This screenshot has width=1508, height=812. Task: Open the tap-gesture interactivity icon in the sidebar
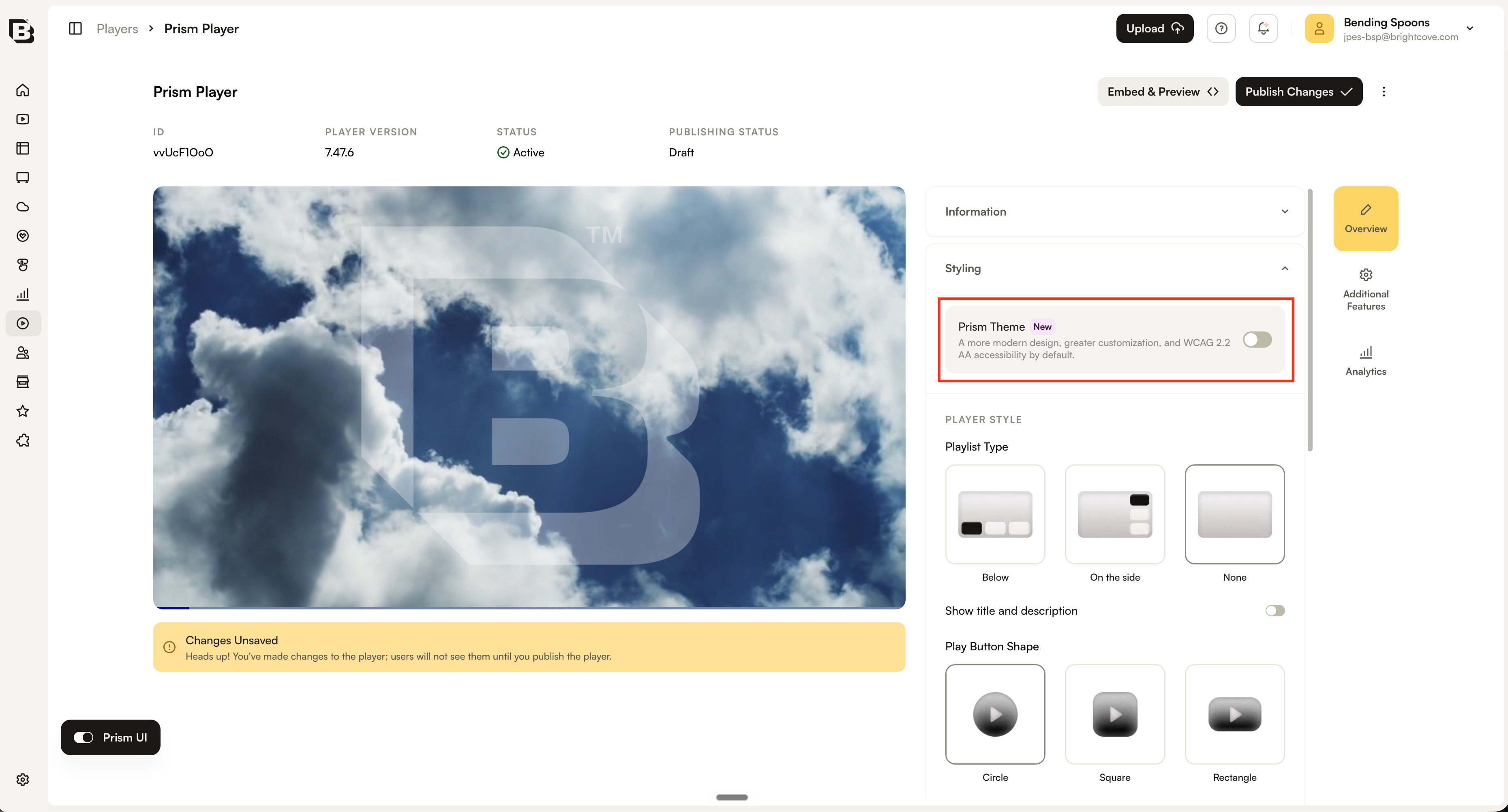pyautogui.click(x=23, y=265)
